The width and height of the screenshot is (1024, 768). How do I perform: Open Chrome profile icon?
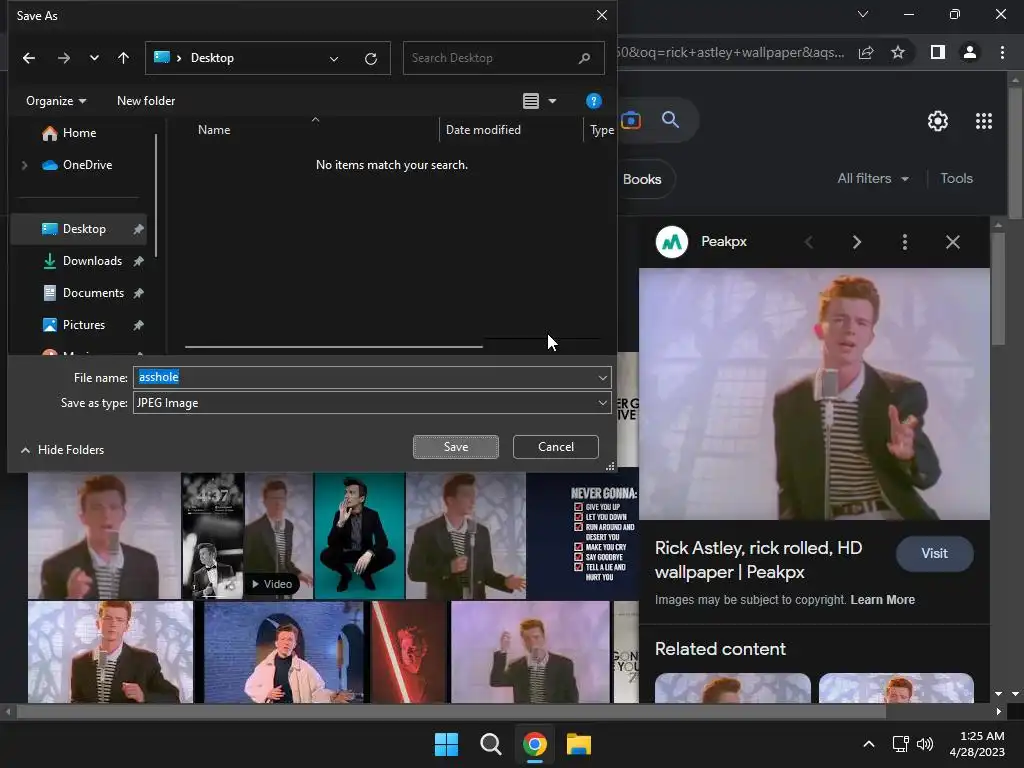click(x=970, y=52)
